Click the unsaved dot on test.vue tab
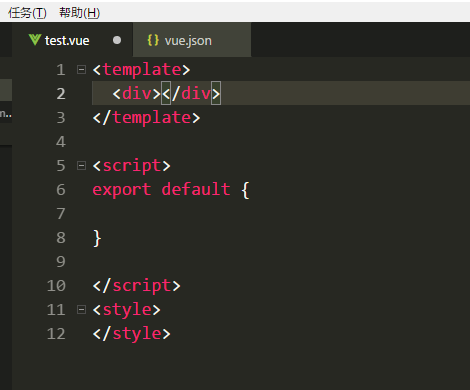 pos(117,40)
